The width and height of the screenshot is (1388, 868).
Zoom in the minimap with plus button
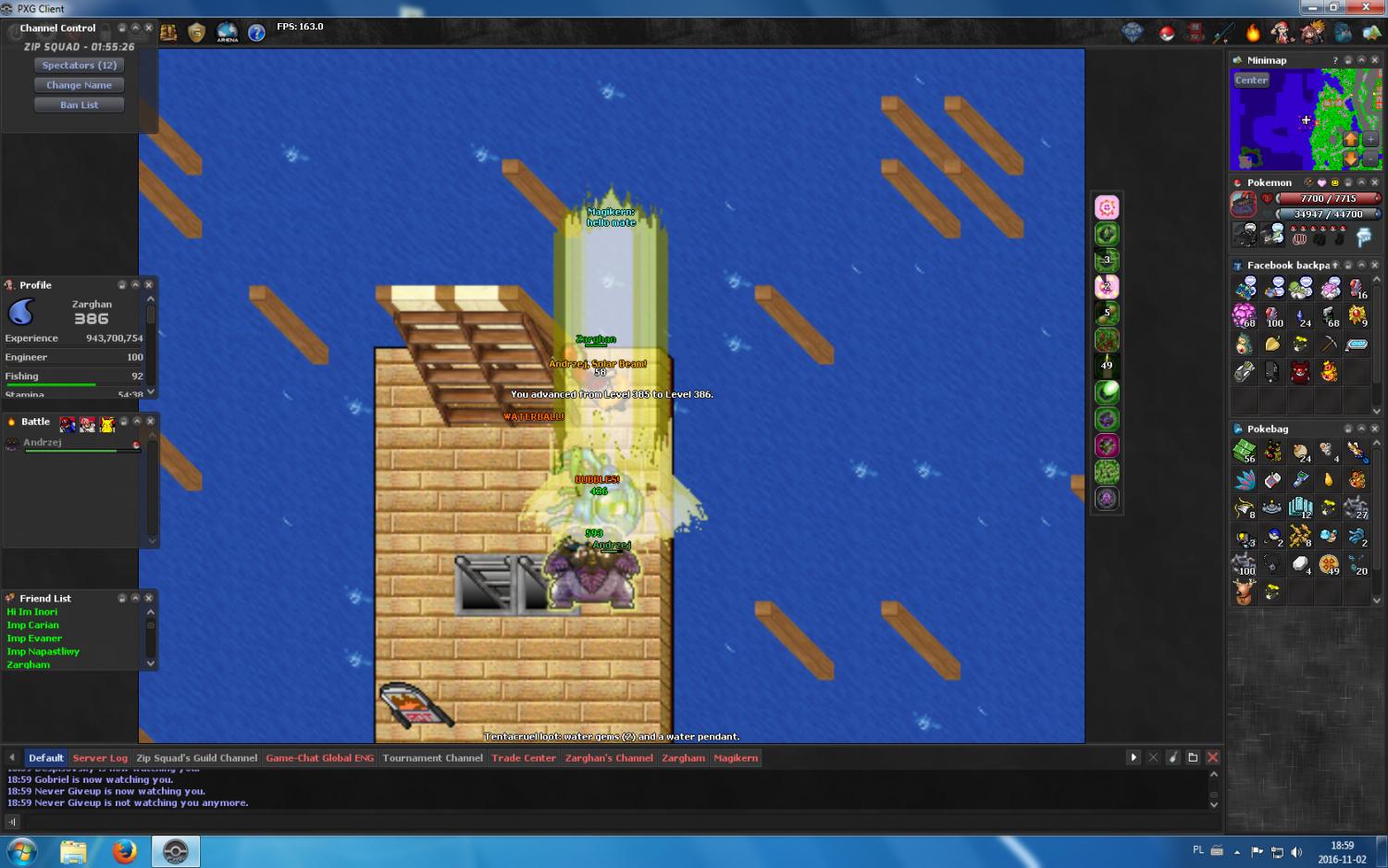[1370, 139]
